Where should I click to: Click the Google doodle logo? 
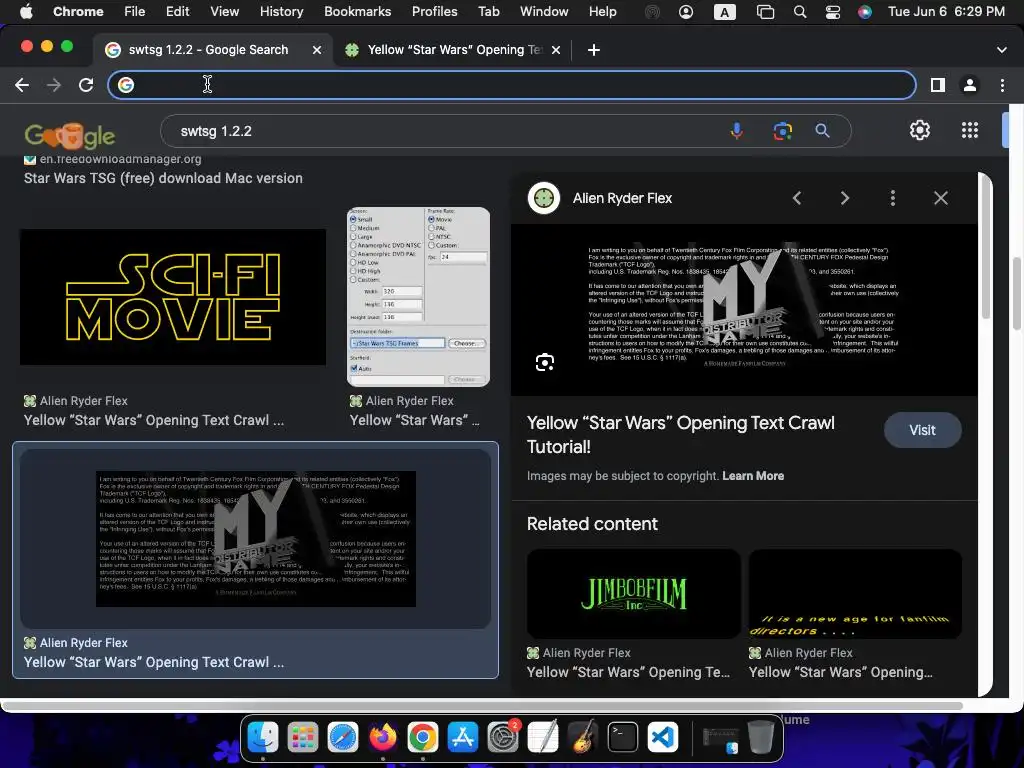click(70, 136)
